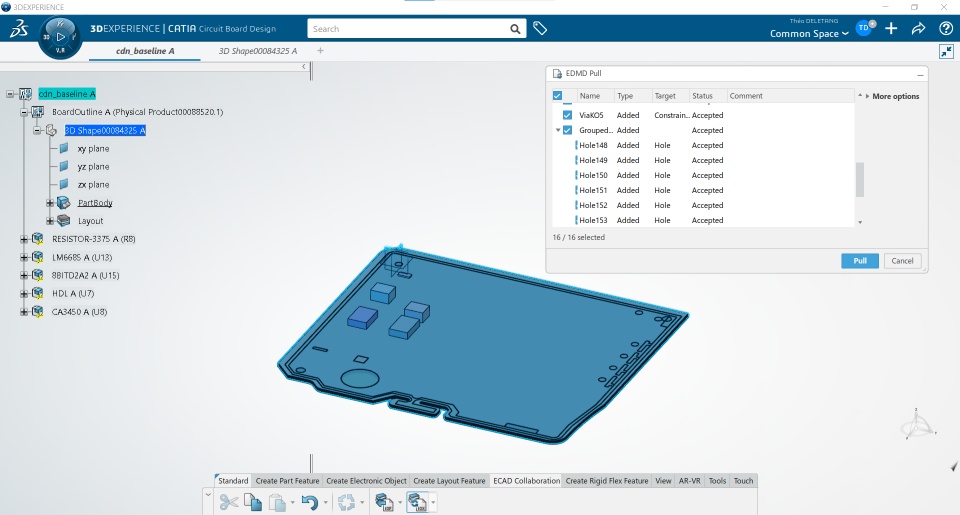Image resolution: width=960 pixels, height=515 pixels.
Task: Uncheck the Grouped row checkbox
Action: (568, 130)
